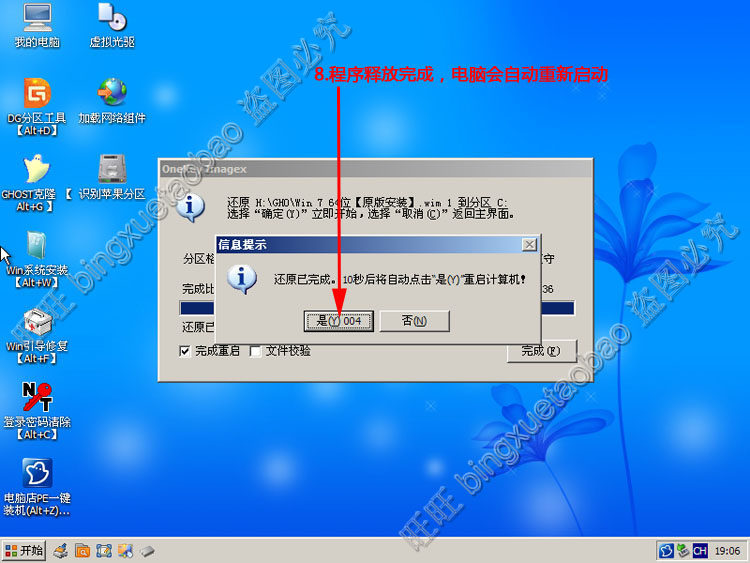This screenshot has height=563, width=750.
Task: Click the 还原已完成 message text
Action: pyautogui.click(x=400, y=279)
